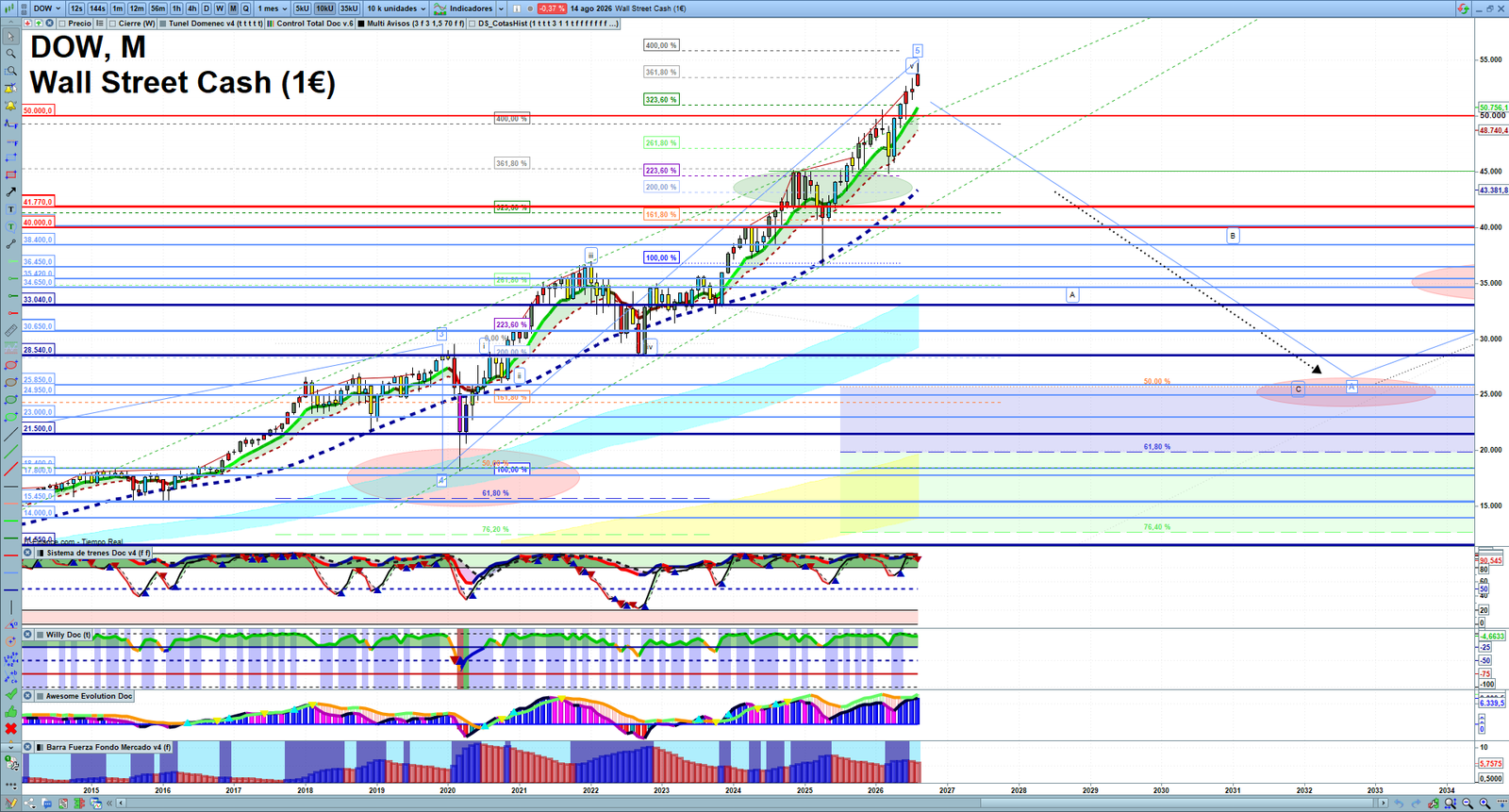
Task: Close the Barra Fuerza Fondo Mercado v4 panel
Action: pyautogui.click(x=28, y=747)
